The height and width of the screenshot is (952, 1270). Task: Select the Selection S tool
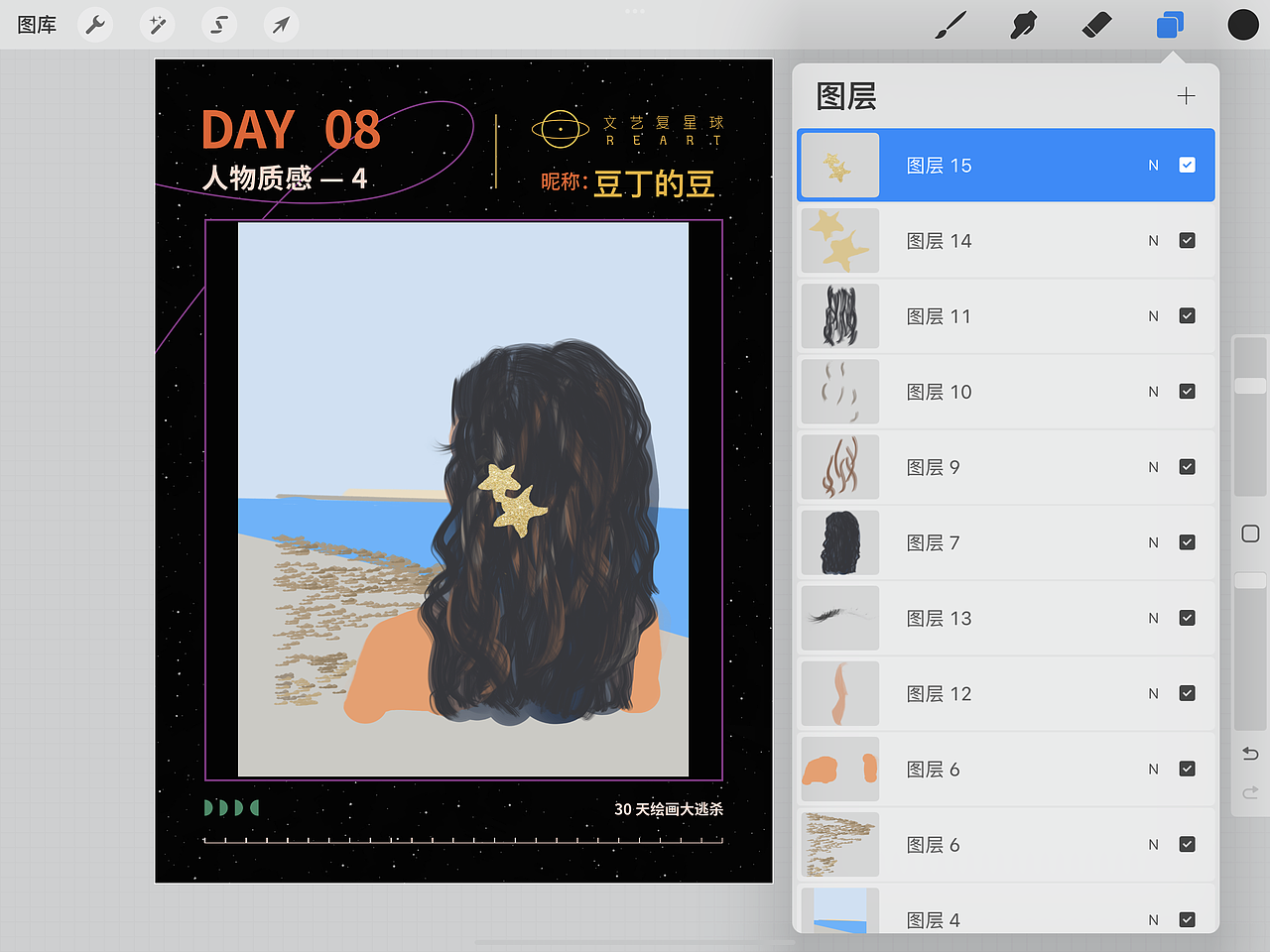click(x=219, y=25)
